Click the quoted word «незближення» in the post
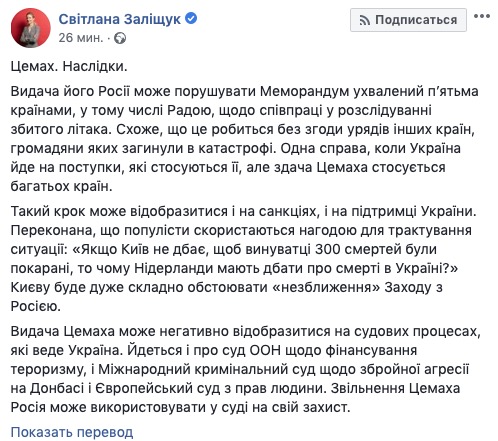498x441 pixels. (326, 287)
